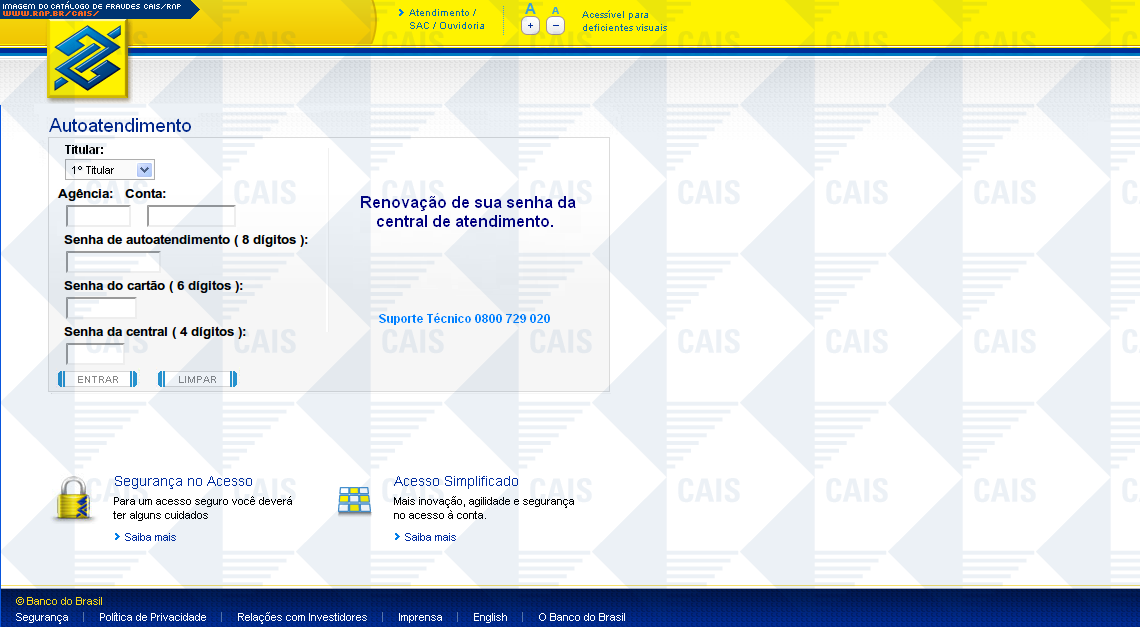Open the Imprensa footer link
Image resolution: width=1140 pixels, height=627 pixels.
(x=420, y=617)
